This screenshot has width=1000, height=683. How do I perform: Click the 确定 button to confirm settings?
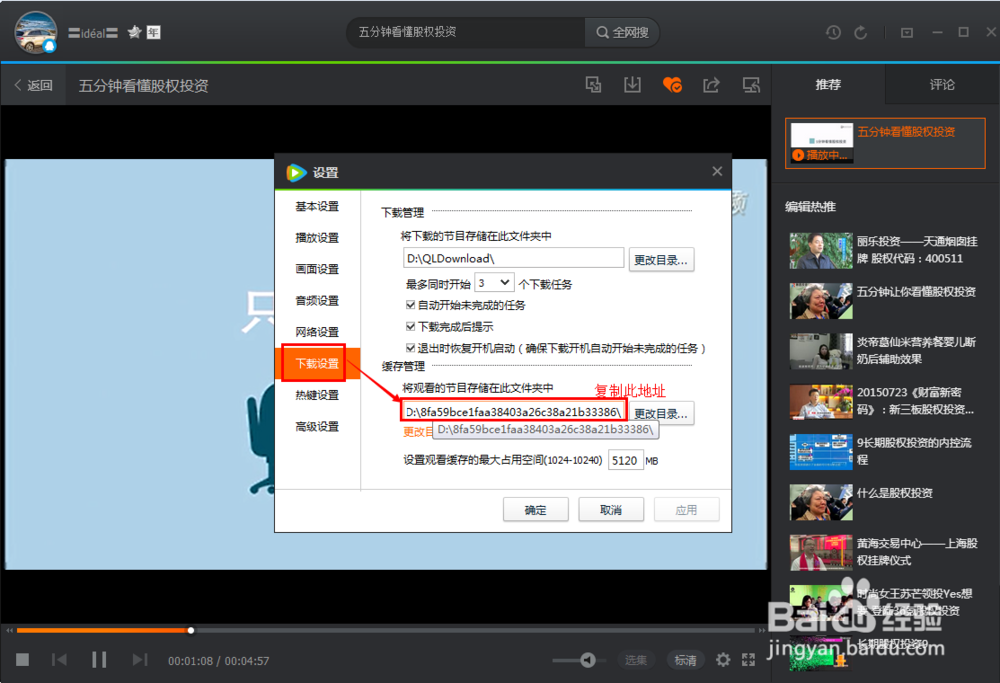coord(534,509)
